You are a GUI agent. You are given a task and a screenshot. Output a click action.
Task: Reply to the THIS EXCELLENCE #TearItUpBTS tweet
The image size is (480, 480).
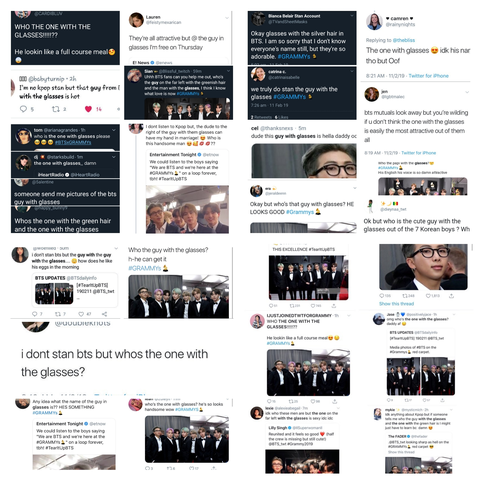click(271, 305)
